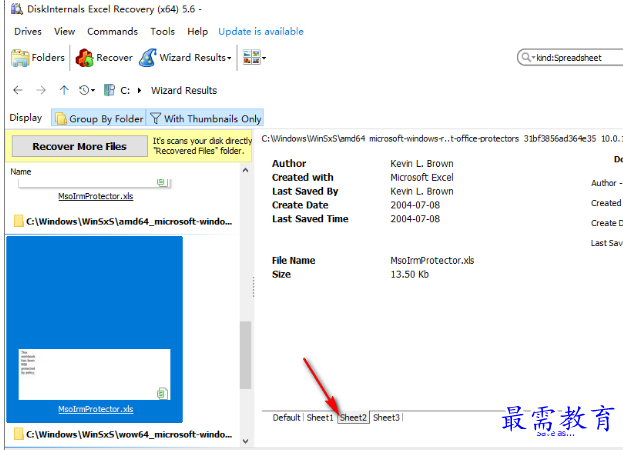
Task: Click the Name column header
Action: tap(21, 172)
